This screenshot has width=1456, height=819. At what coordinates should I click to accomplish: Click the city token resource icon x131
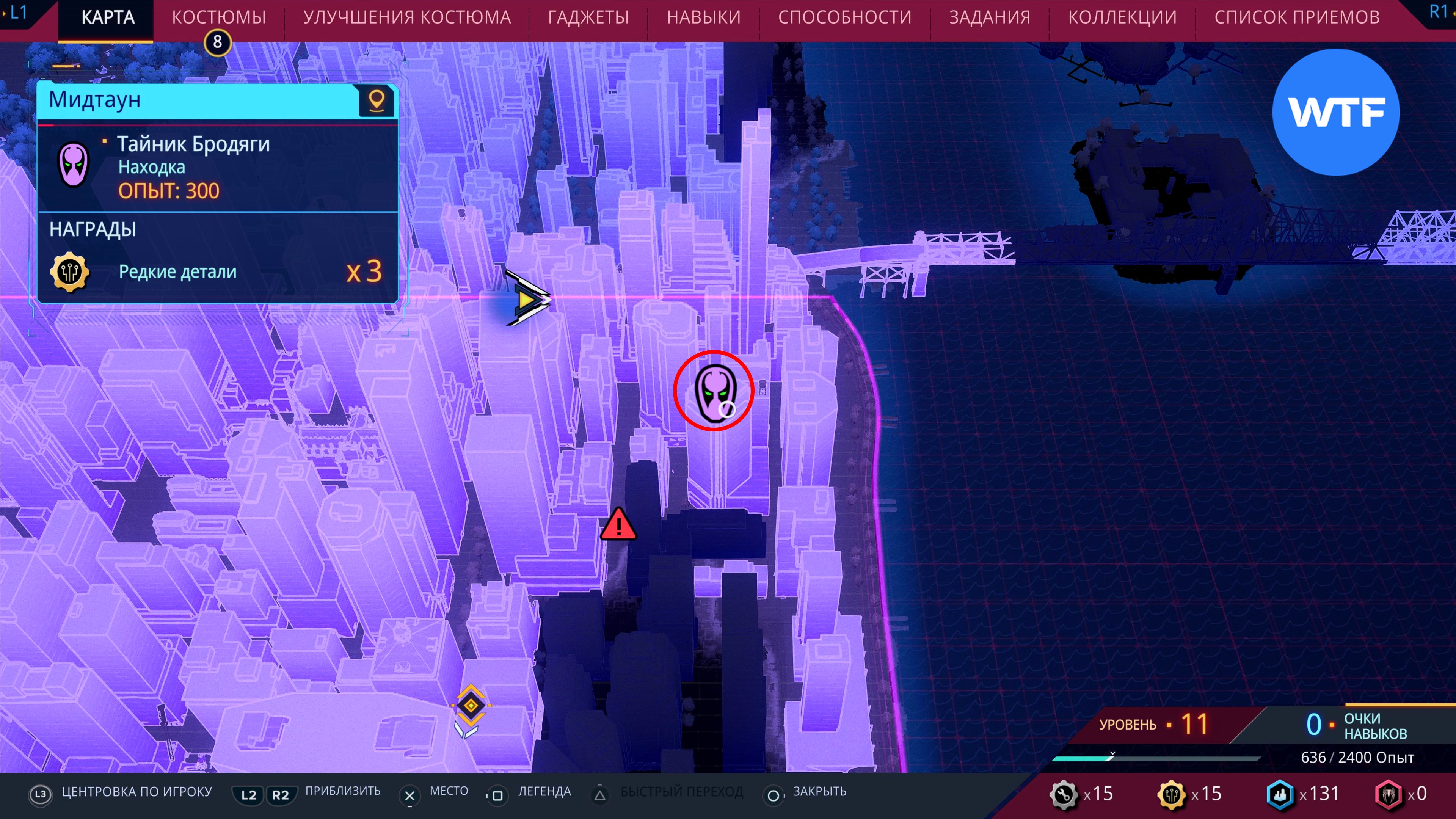(x=1280, y=794)
